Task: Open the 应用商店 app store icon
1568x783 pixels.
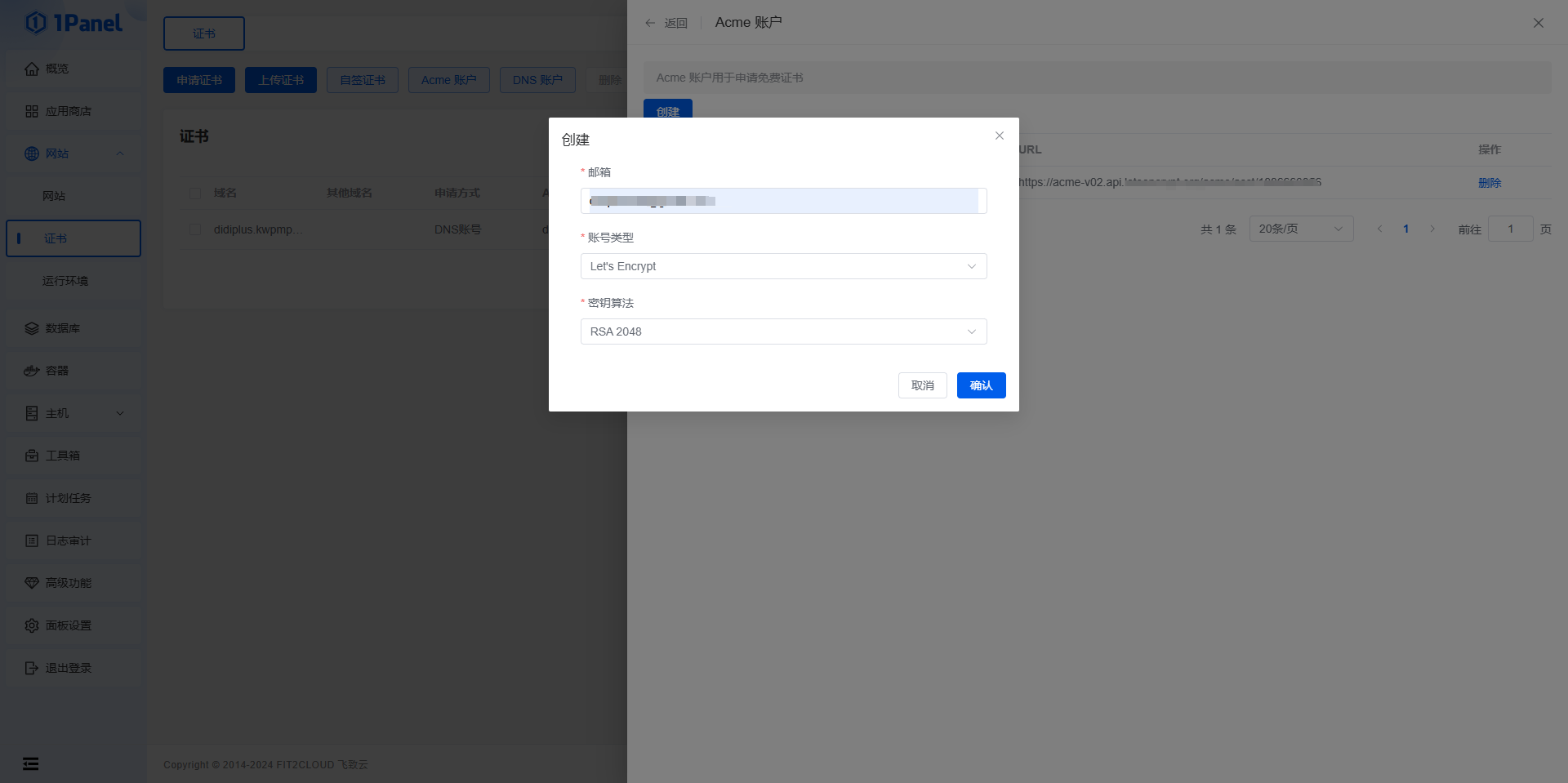Action: click(32, 111)
